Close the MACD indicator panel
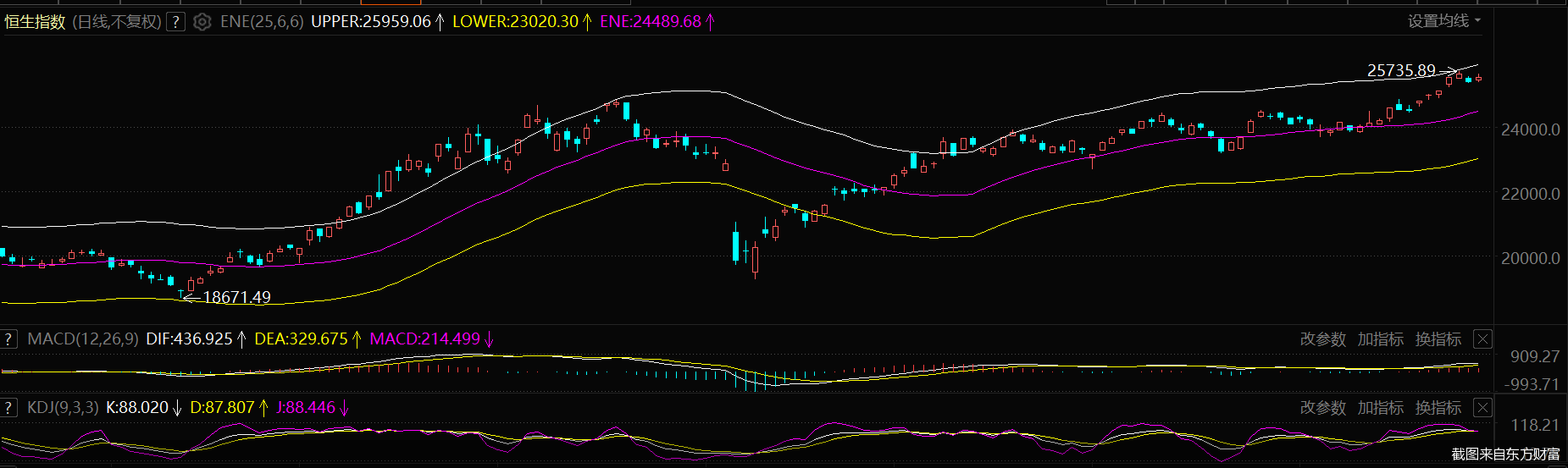Viewport: 1568px width, 468px height. coord(1482,339)
